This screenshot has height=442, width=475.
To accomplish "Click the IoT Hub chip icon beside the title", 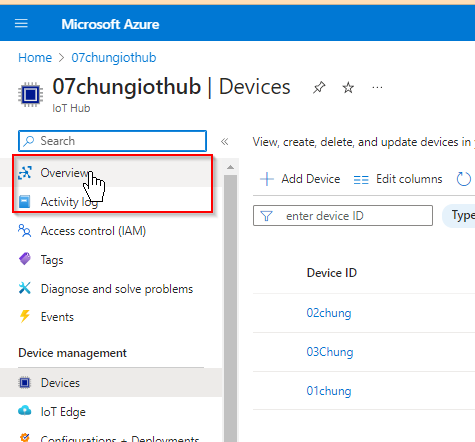I will point(30,94).
